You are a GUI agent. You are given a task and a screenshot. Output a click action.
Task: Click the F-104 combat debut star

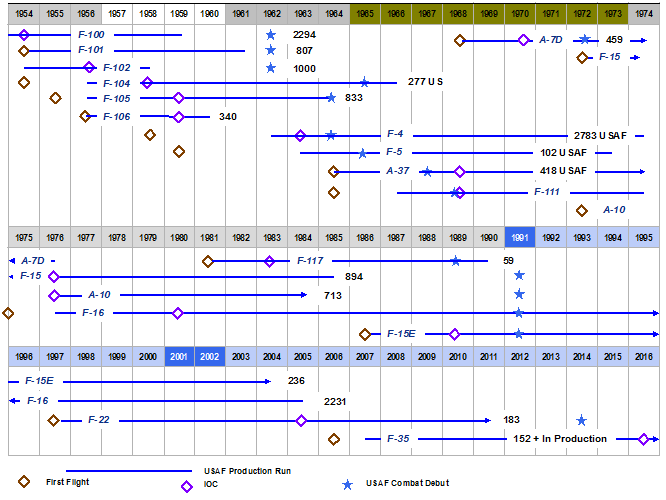(364, 83)
